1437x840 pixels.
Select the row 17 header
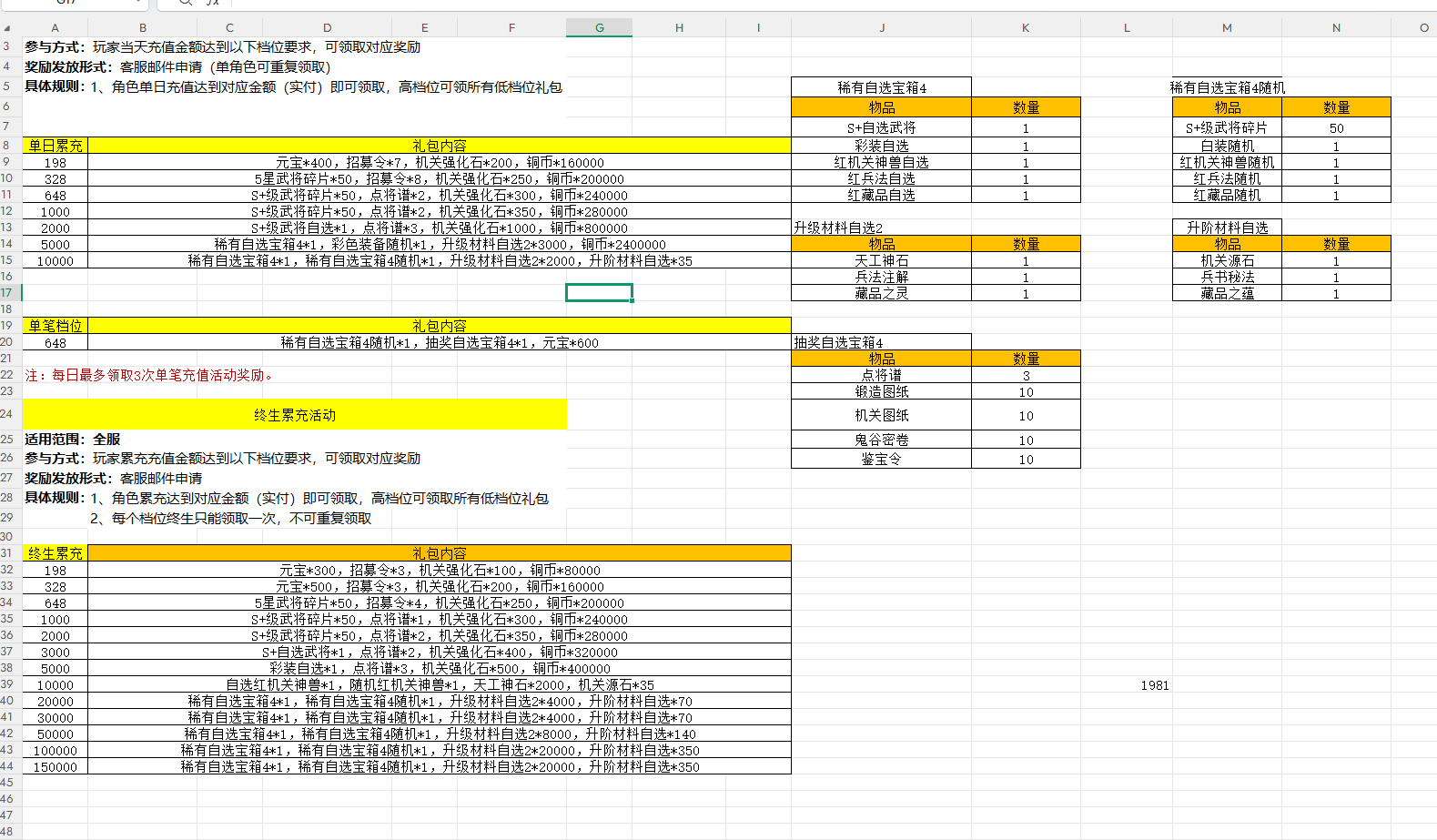tap(7, 293)
